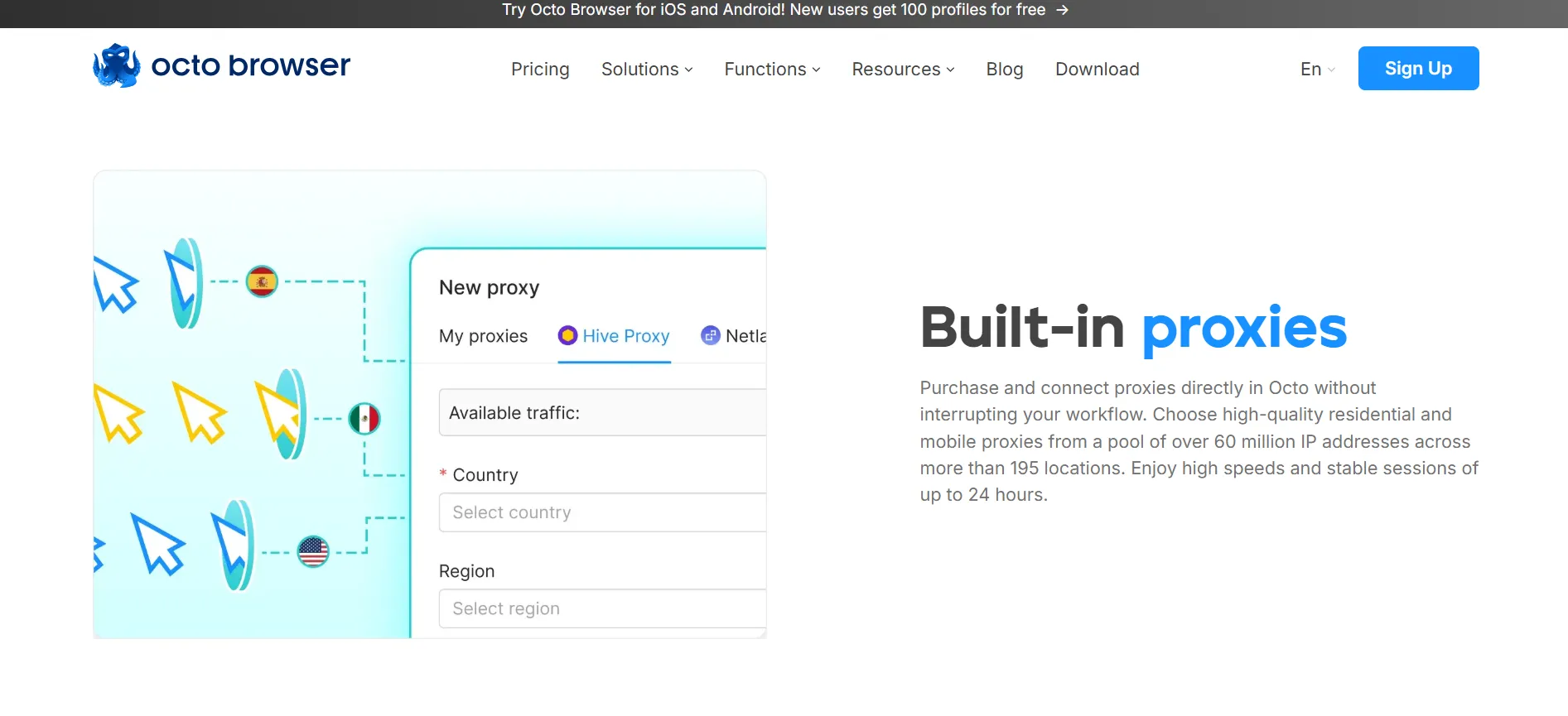Viewport: 1568px width, 716px height.
Task: Click the Mexico flag icon
Action: click(x=364, y=419)
